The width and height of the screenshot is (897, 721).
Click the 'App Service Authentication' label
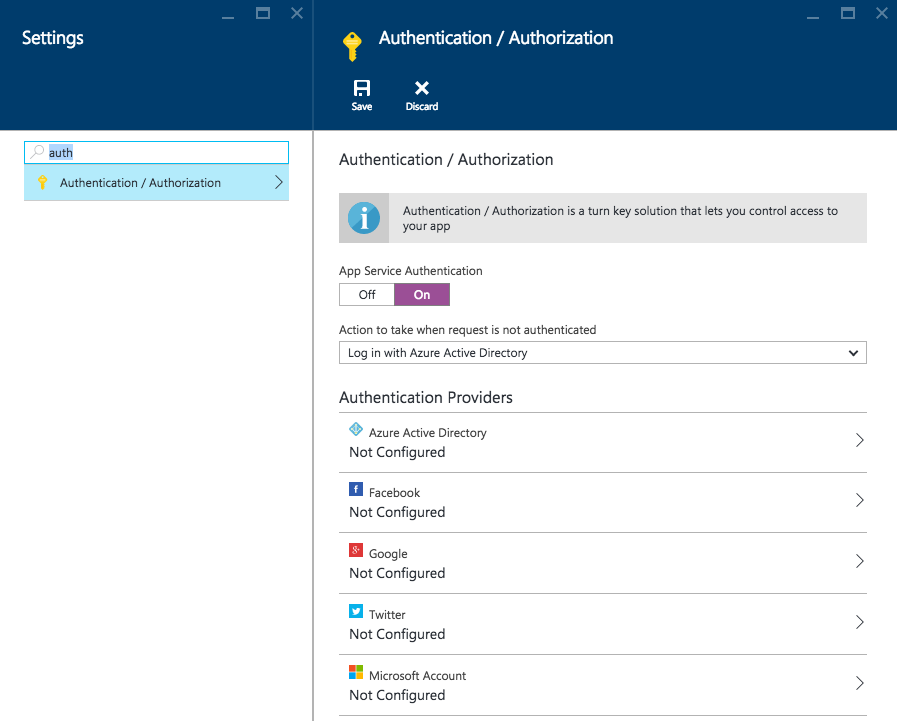pyautogui.click(x=410, y=271)
